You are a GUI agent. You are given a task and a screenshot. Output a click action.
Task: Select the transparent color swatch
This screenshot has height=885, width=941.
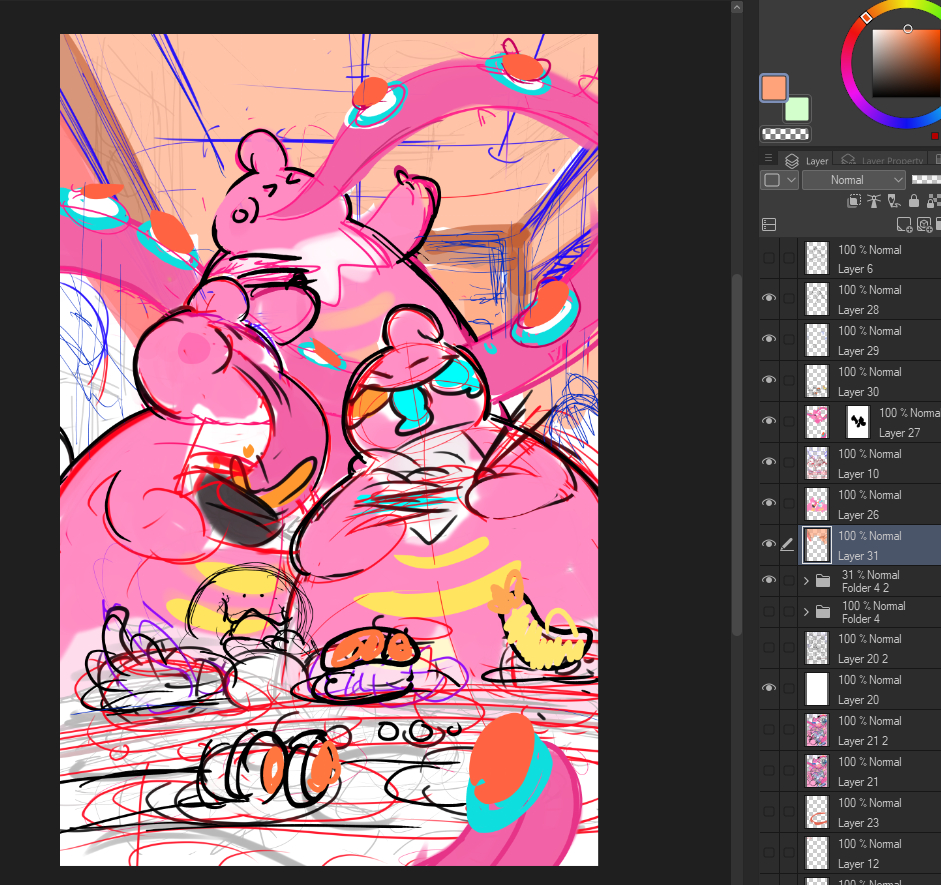785,133
